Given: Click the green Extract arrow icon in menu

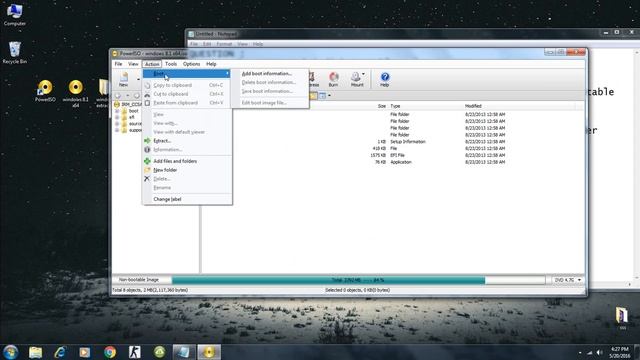Looking at the screenshot, I should pos(147,141).
